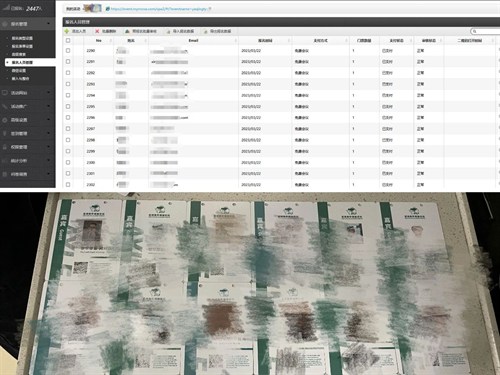Focus the search input field above the table

tap(487, 31)
